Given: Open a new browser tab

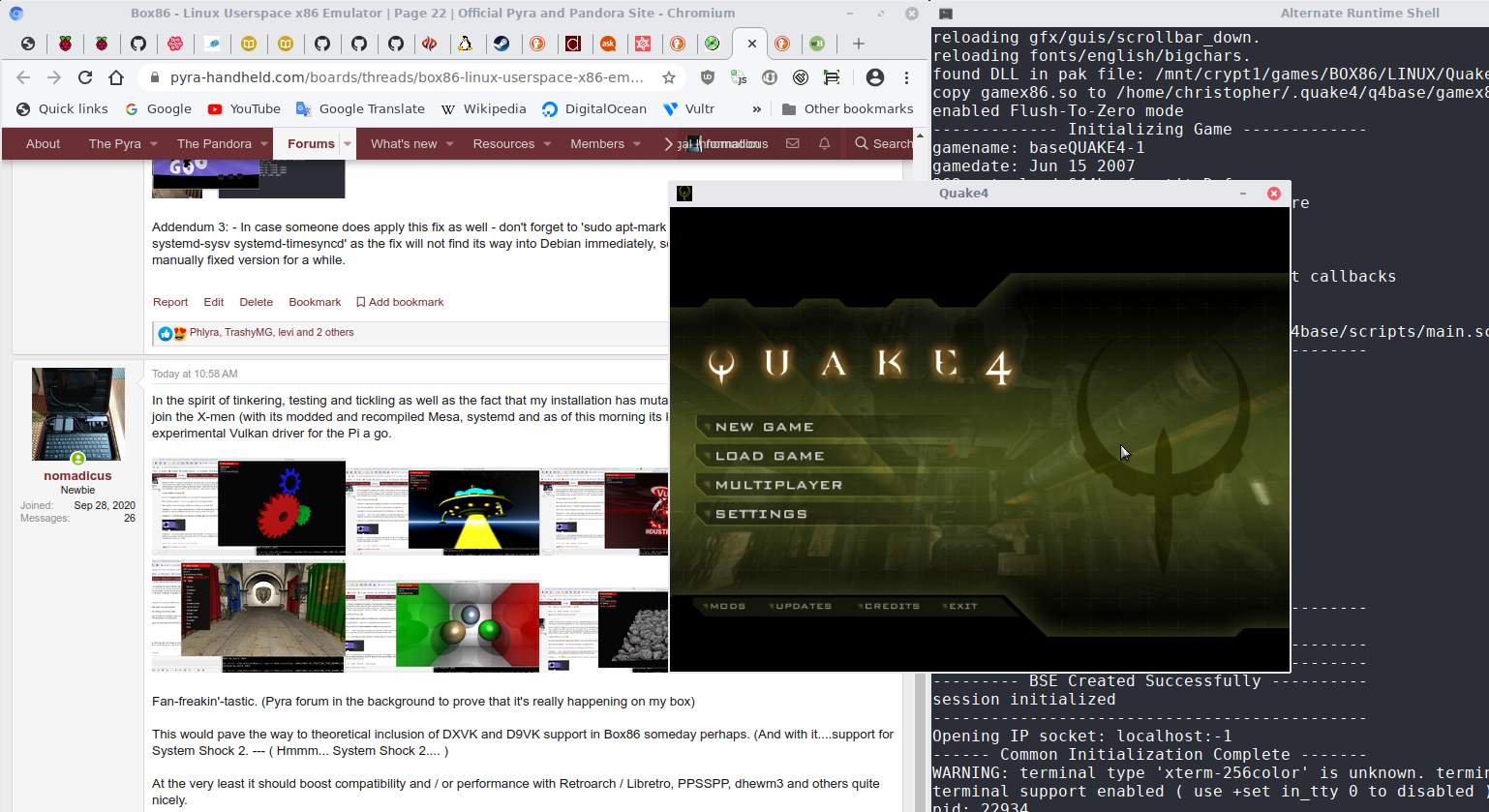Looking at the screenshot, I should pos(858,44).
